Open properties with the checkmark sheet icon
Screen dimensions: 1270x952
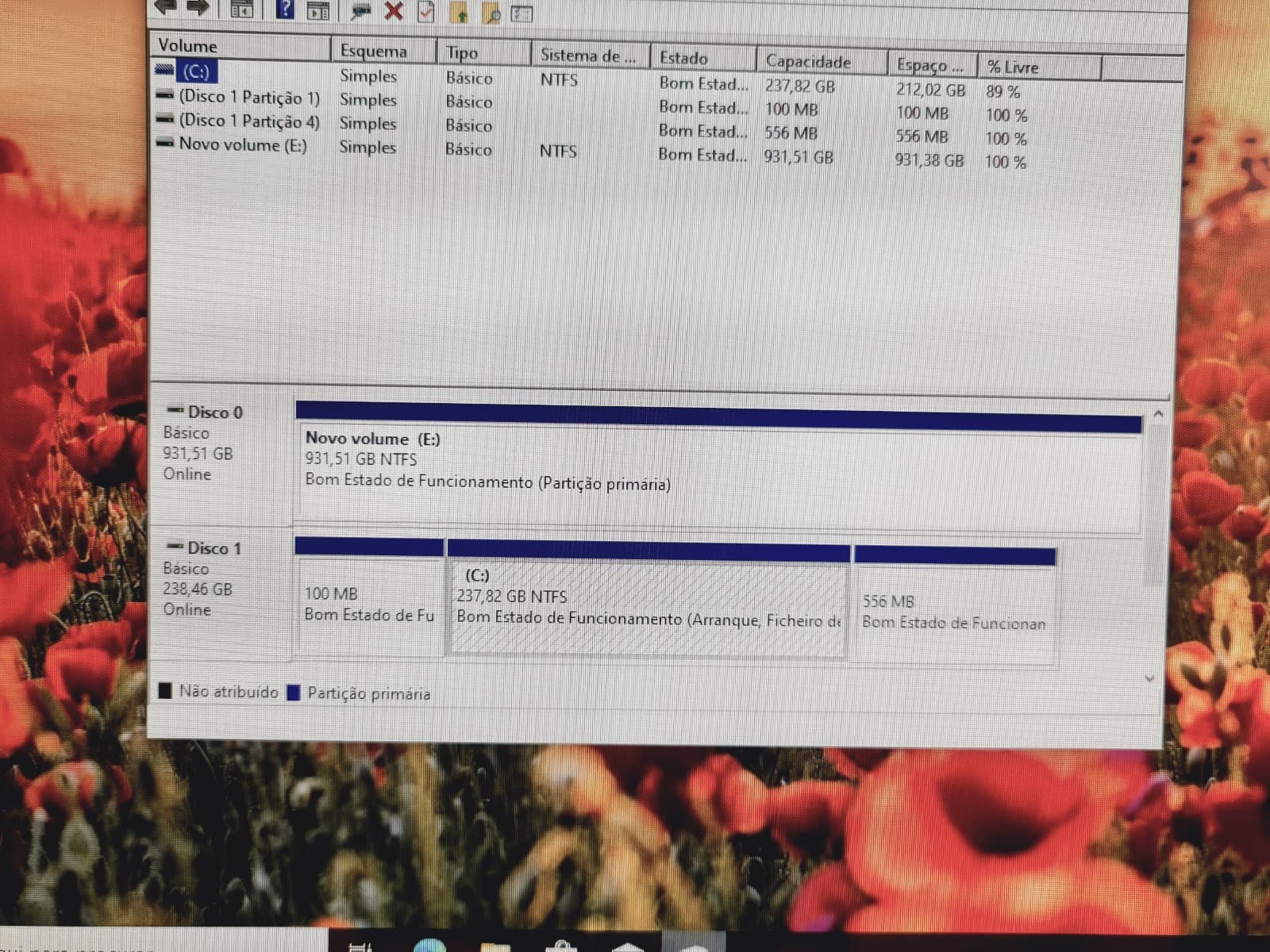click(426, 11)
